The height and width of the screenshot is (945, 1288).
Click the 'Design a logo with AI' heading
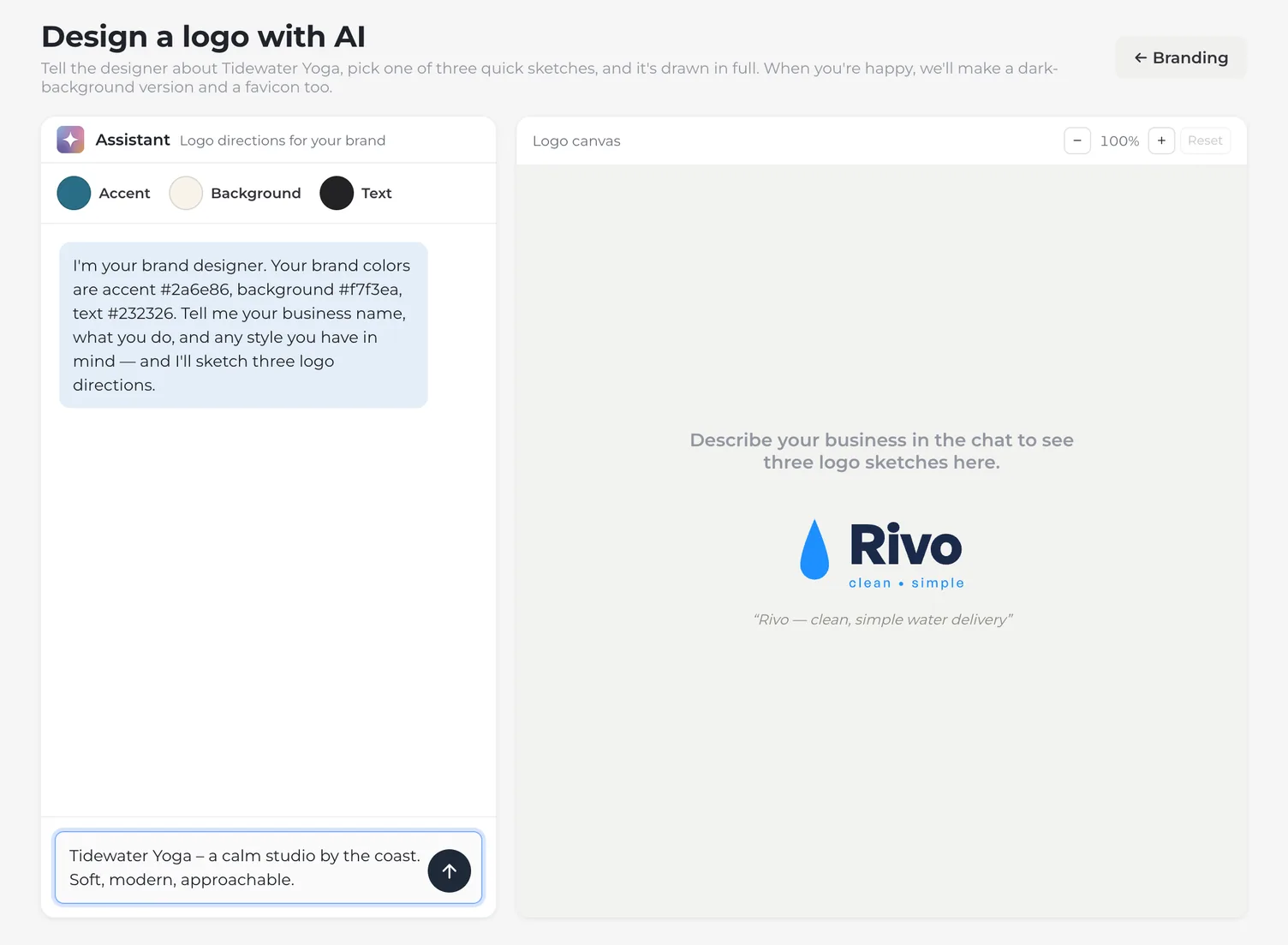203,36
